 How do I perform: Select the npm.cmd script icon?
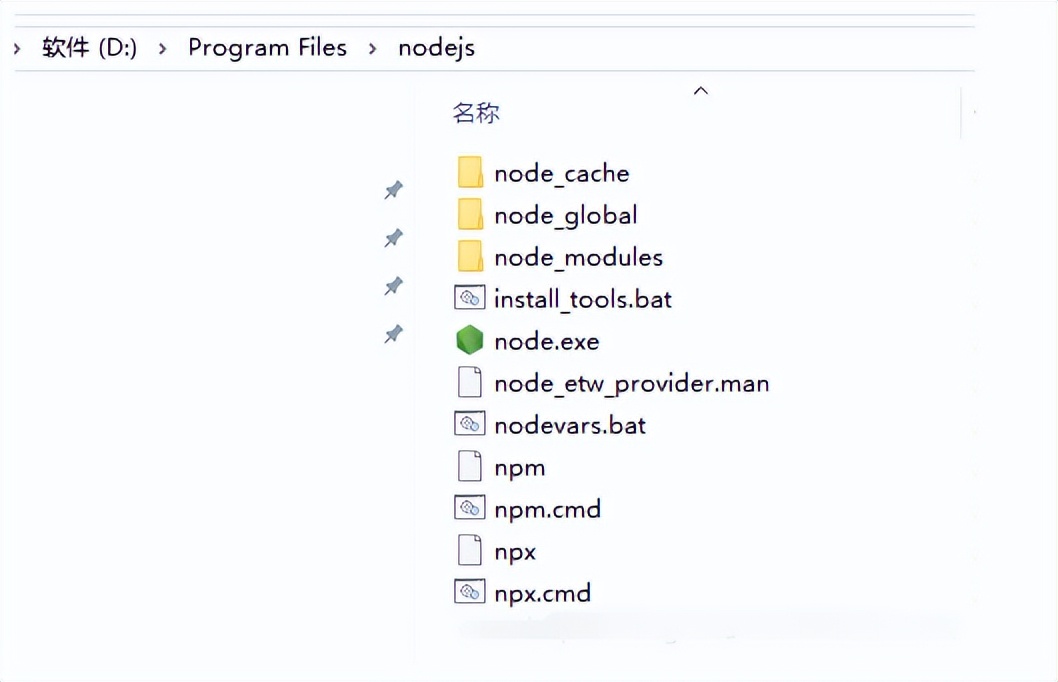tap(470, 507)
